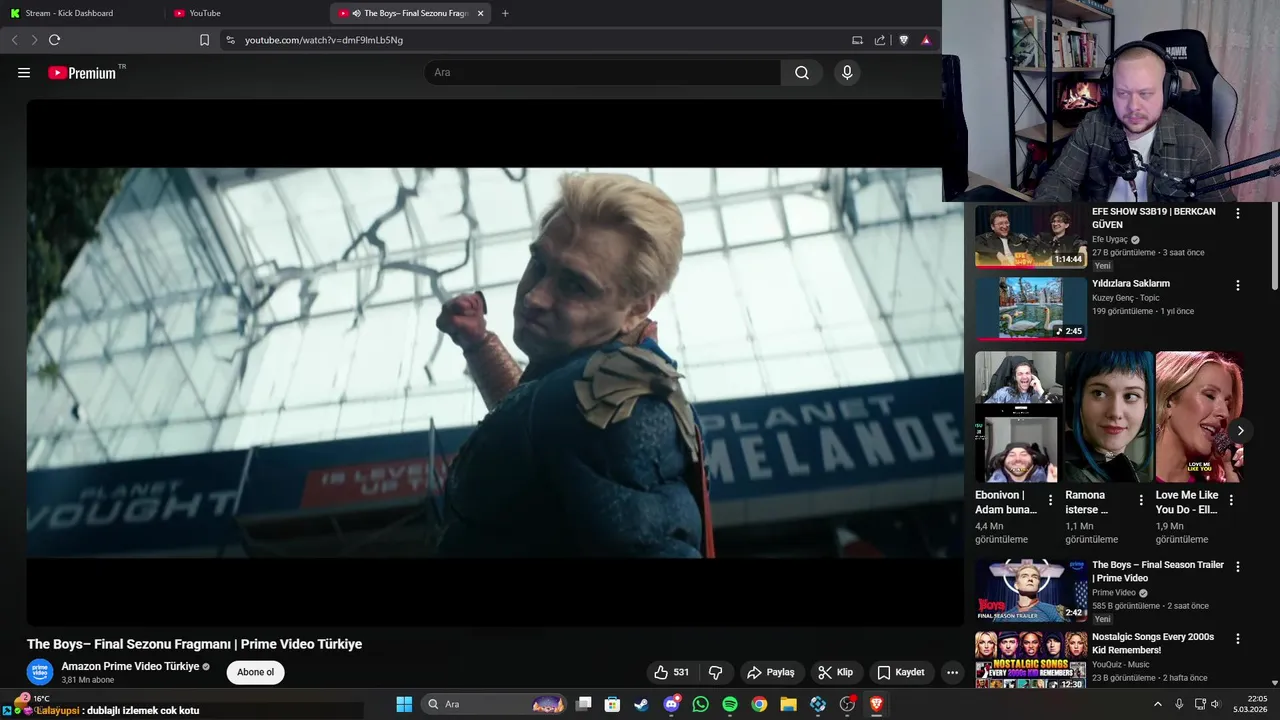Like the video with thumbs up
The image size is (1280, 720).
coord(671,672)
